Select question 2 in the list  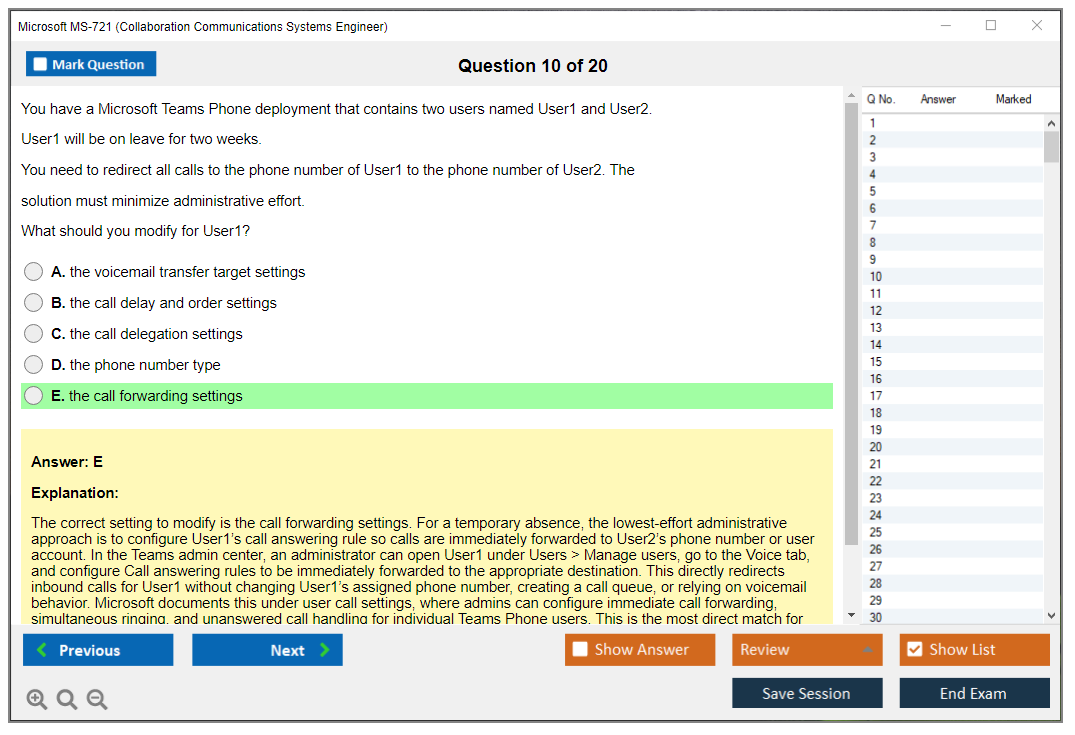[x=953, y=140]
